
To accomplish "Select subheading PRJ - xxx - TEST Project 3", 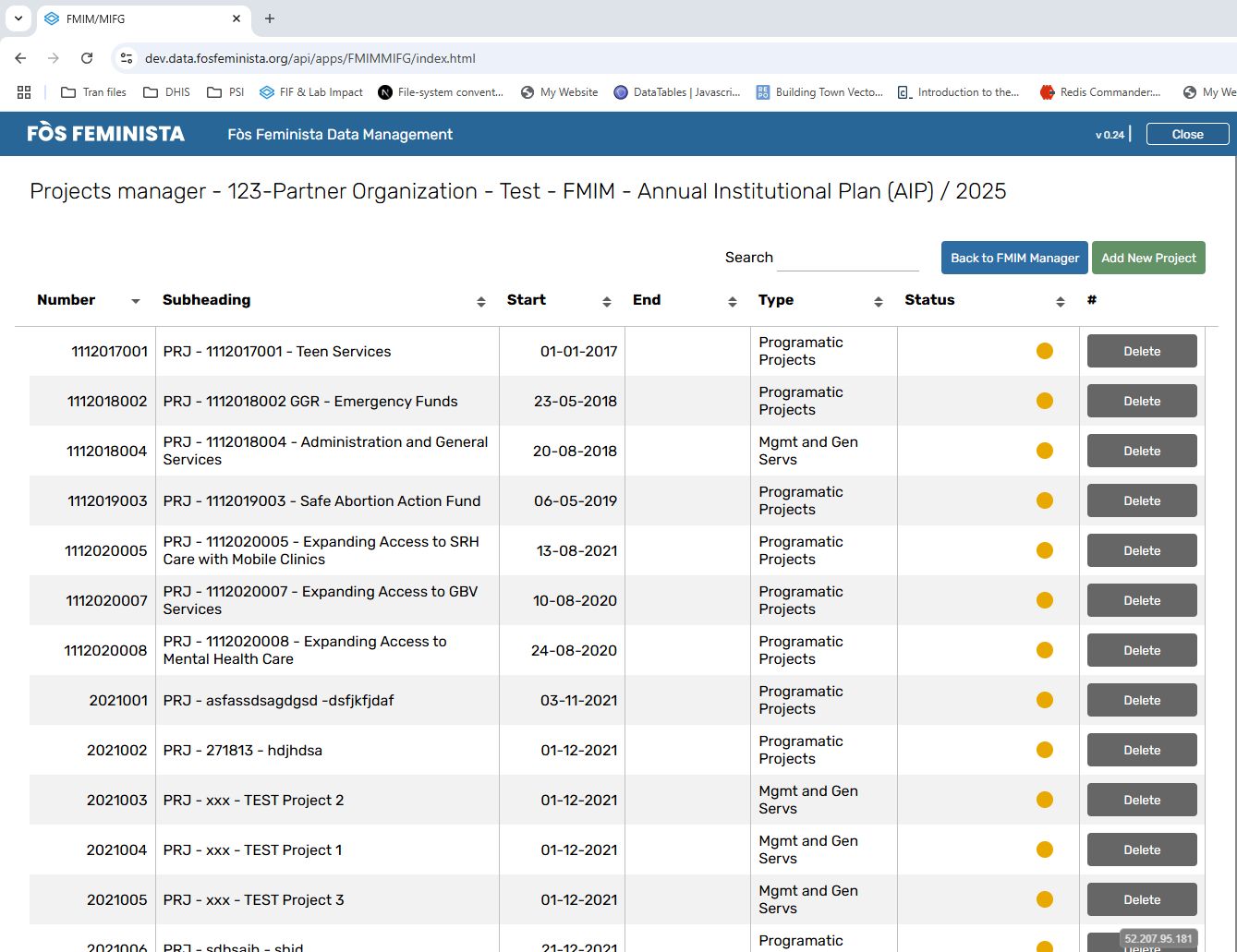I will click(253, 899).
